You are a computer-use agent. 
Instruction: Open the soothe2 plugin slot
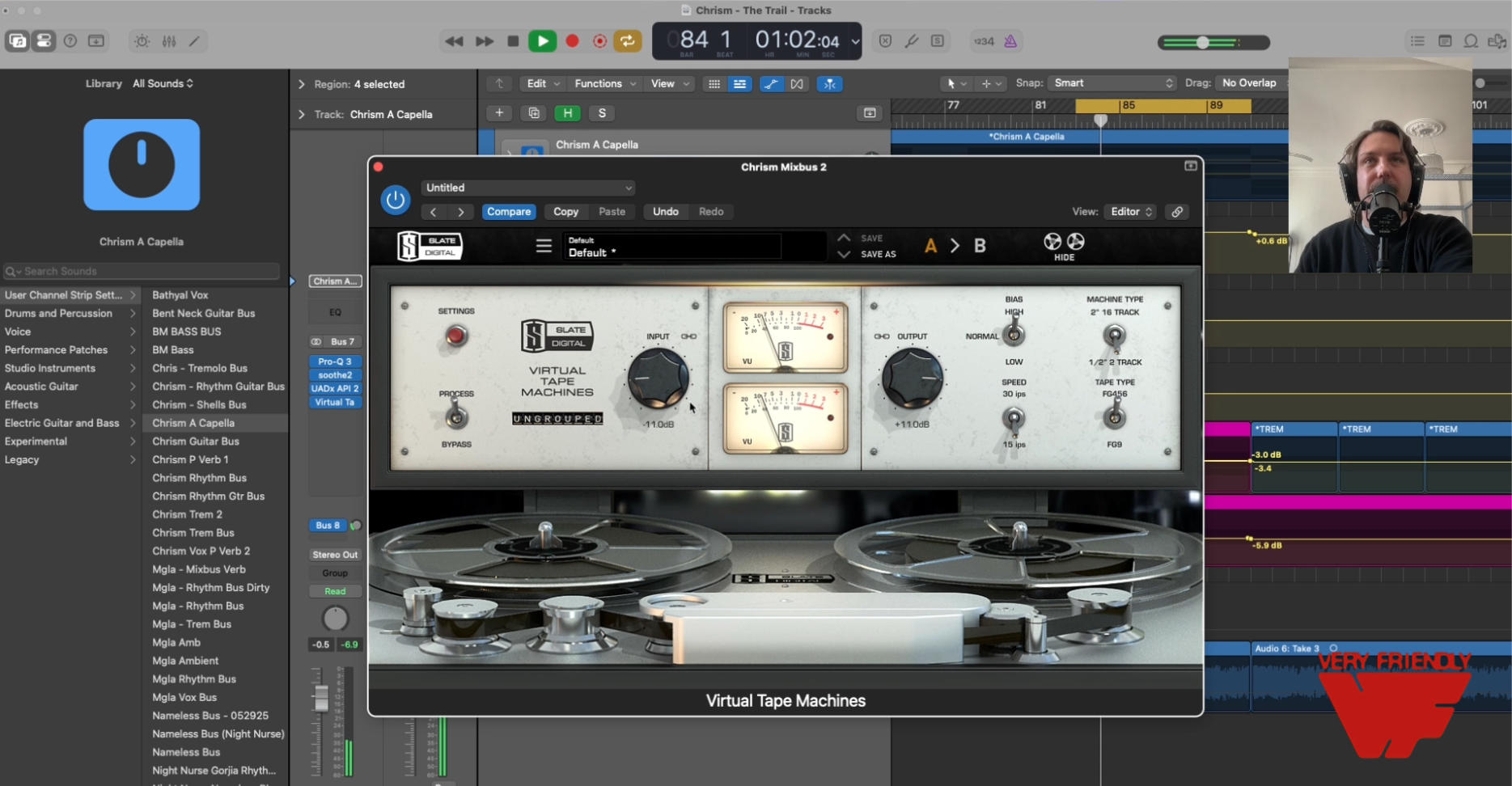click(335, 375)
